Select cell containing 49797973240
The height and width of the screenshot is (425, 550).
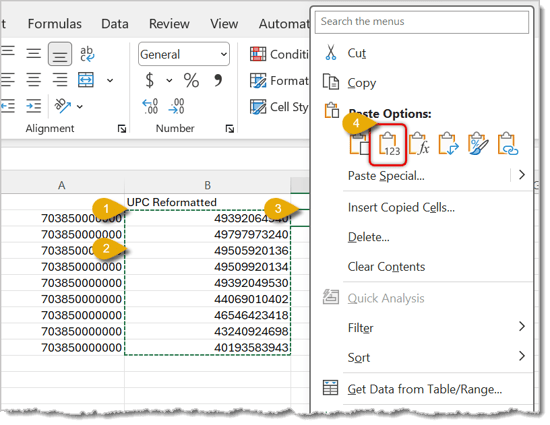(208, 234)
